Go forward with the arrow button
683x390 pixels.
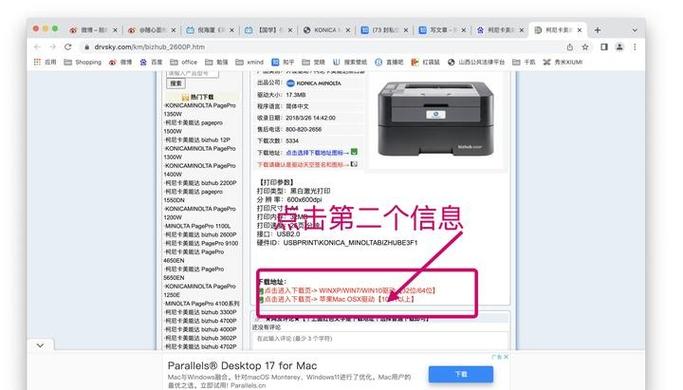point(53,47)
